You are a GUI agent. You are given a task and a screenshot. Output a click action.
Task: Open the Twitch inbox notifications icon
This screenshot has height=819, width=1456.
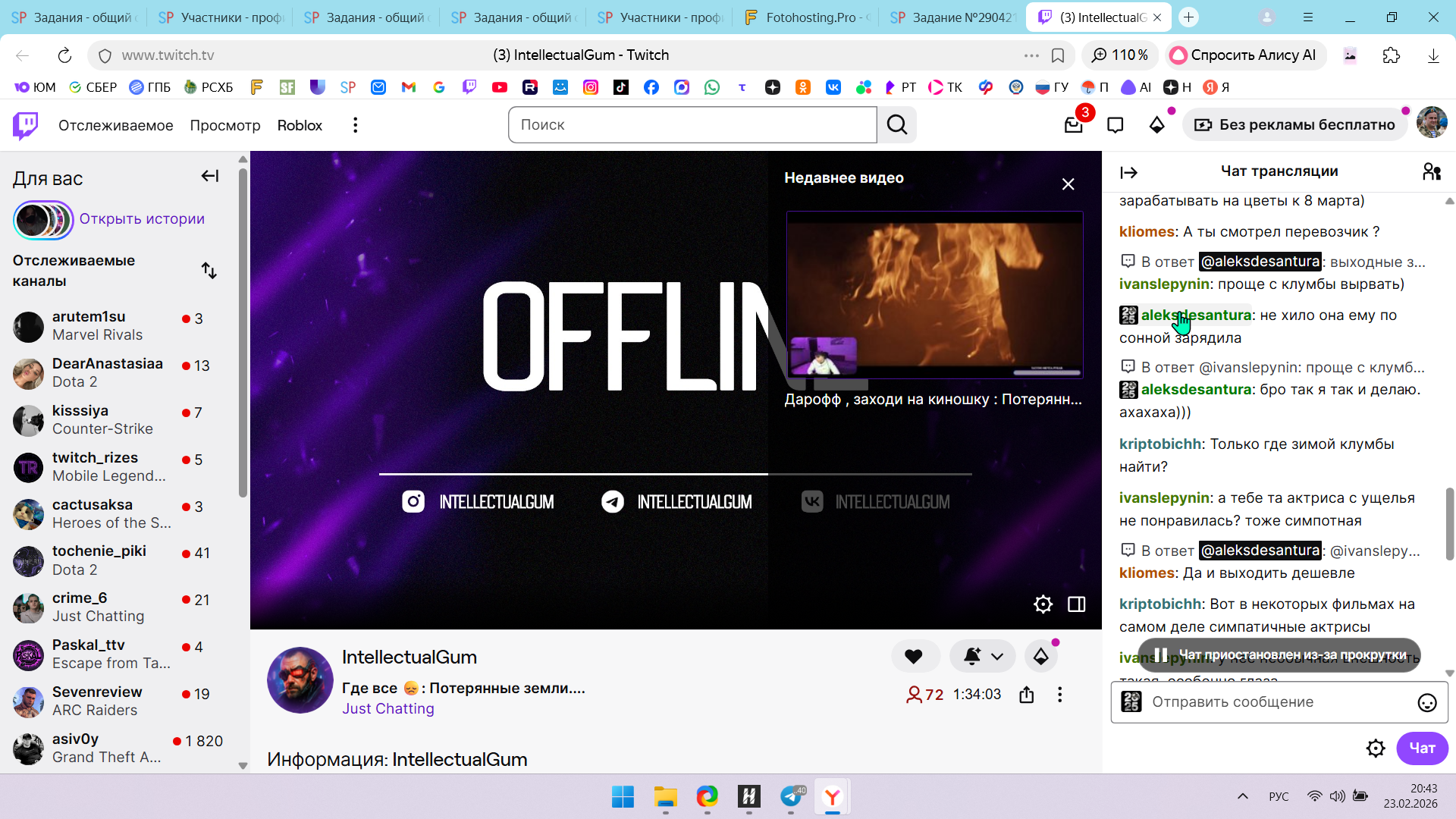coord(1073,125)
